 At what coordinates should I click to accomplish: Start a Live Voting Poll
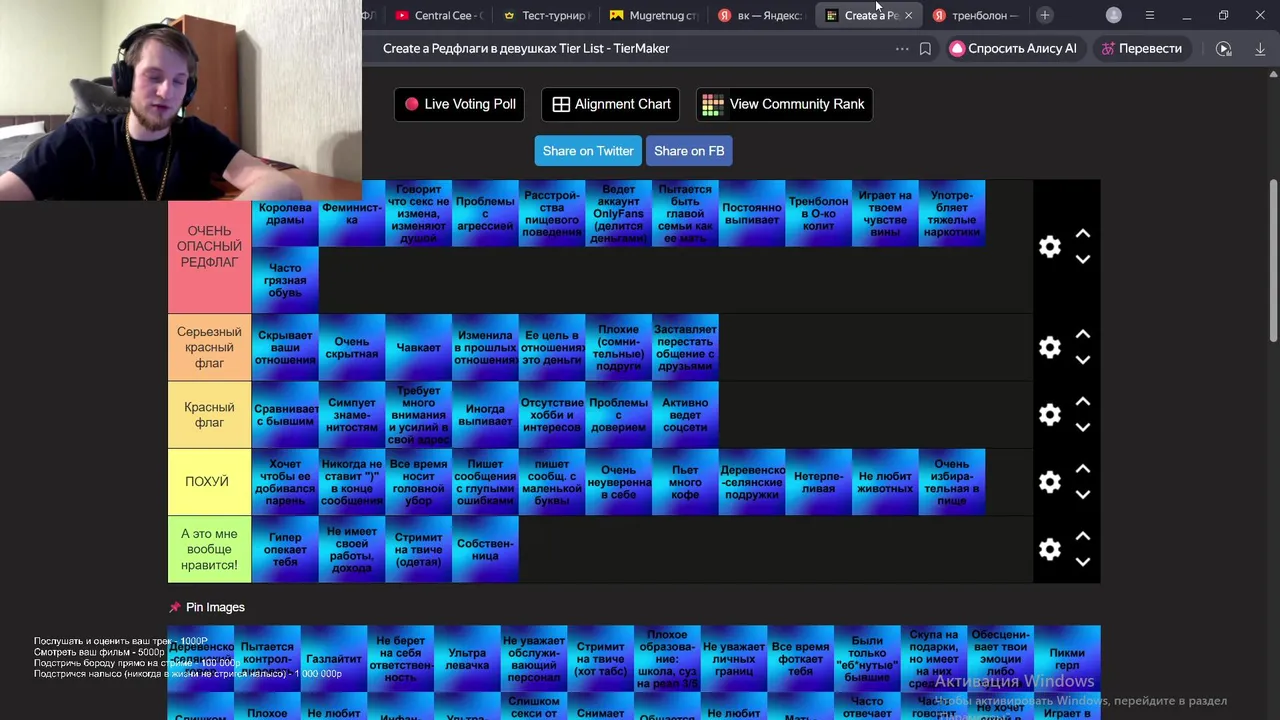460,104
